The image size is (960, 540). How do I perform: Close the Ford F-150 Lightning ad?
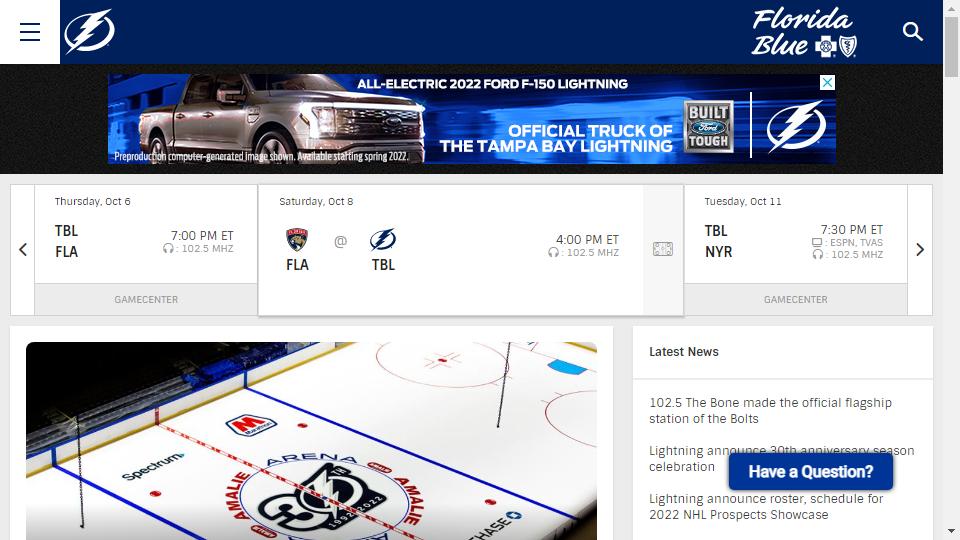(827, 83)
